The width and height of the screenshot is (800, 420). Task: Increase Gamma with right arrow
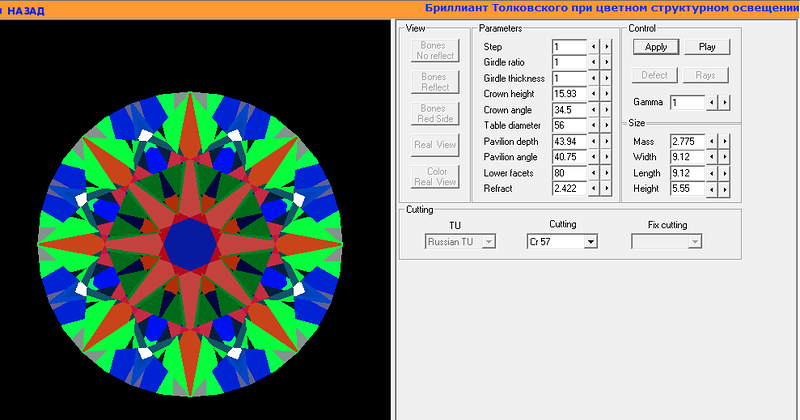point(724,102)
